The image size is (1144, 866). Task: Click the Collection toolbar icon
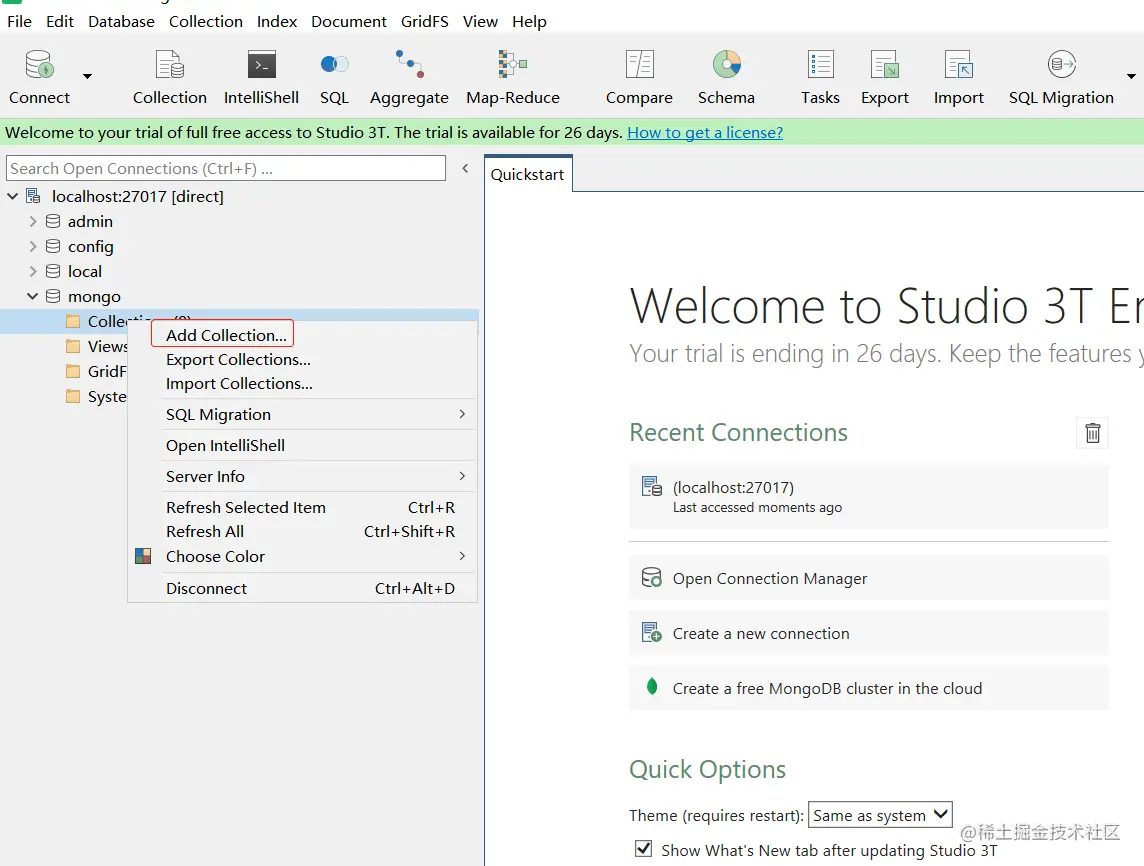pos(169,77)
